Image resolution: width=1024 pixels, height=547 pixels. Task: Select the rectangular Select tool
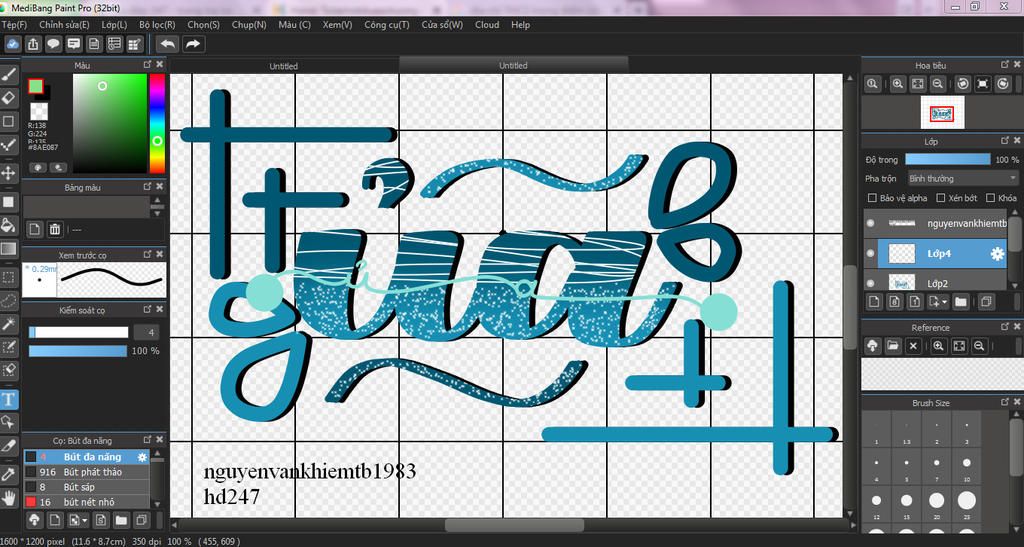(x=8, y=277)
